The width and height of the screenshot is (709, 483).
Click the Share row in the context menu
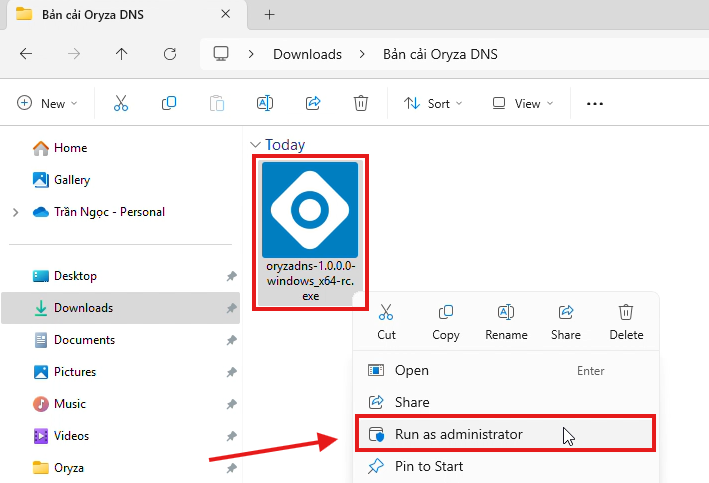coord(506,402)
